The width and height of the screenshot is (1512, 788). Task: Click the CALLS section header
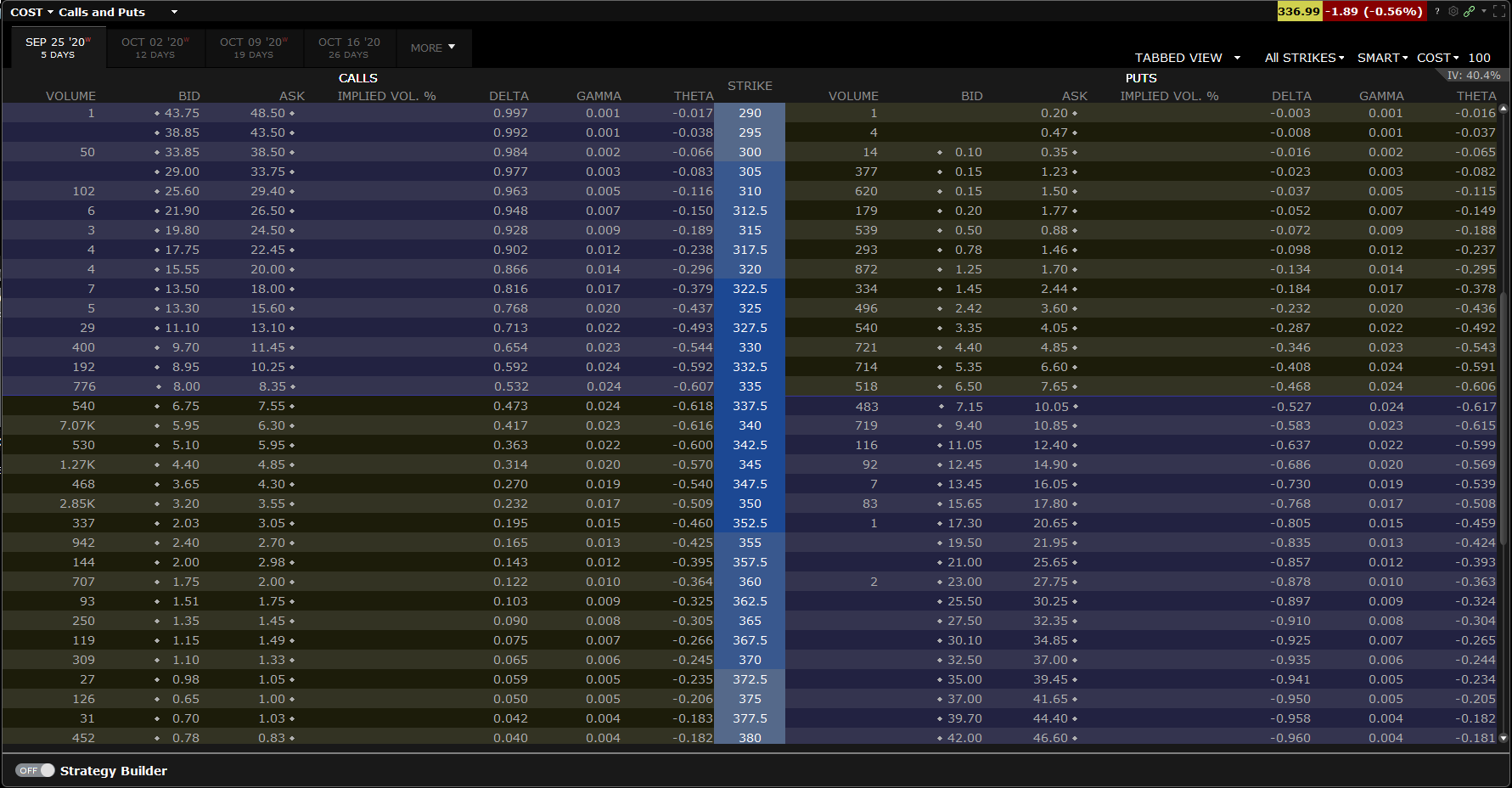click(358, 78)
